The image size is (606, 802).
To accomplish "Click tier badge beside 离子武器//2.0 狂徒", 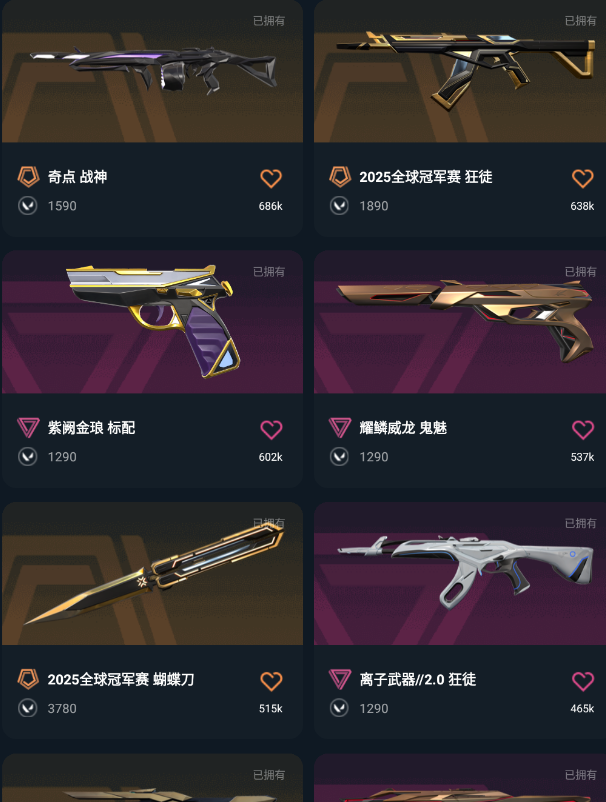I will tap(340, 679).
